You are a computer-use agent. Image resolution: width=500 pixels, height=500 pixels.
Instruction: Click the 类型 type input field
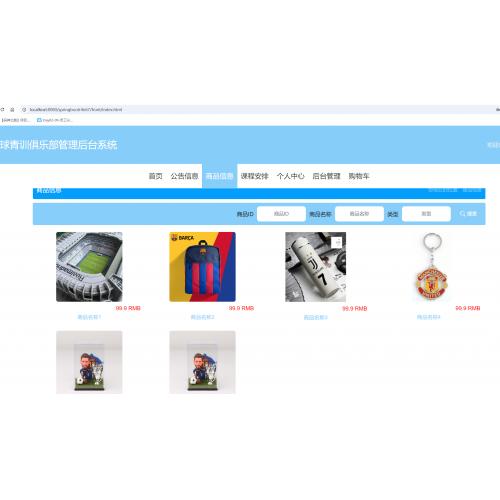click(426, 214)
